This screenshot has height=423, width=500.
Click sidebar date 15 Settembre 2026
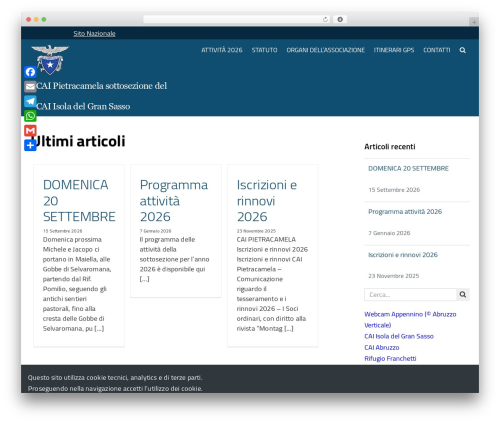click(x=394, y=190)
